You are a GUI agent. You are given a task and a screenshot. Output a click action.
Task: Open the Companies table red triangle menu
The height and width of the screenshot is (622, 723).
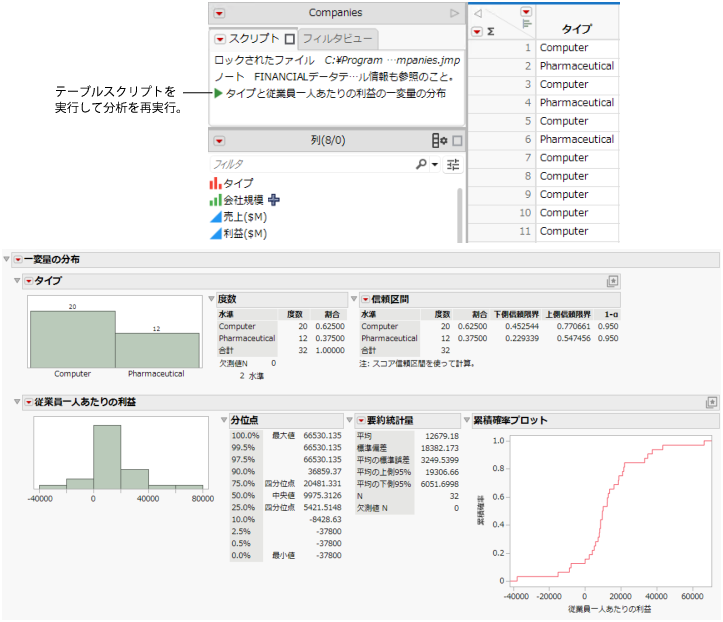click(x=219, y=13)
